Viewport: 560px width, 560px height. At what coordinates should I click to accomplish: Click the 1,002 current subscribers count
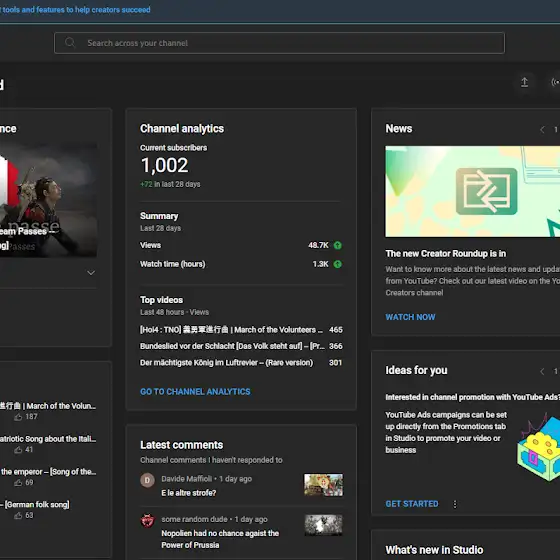164,165
